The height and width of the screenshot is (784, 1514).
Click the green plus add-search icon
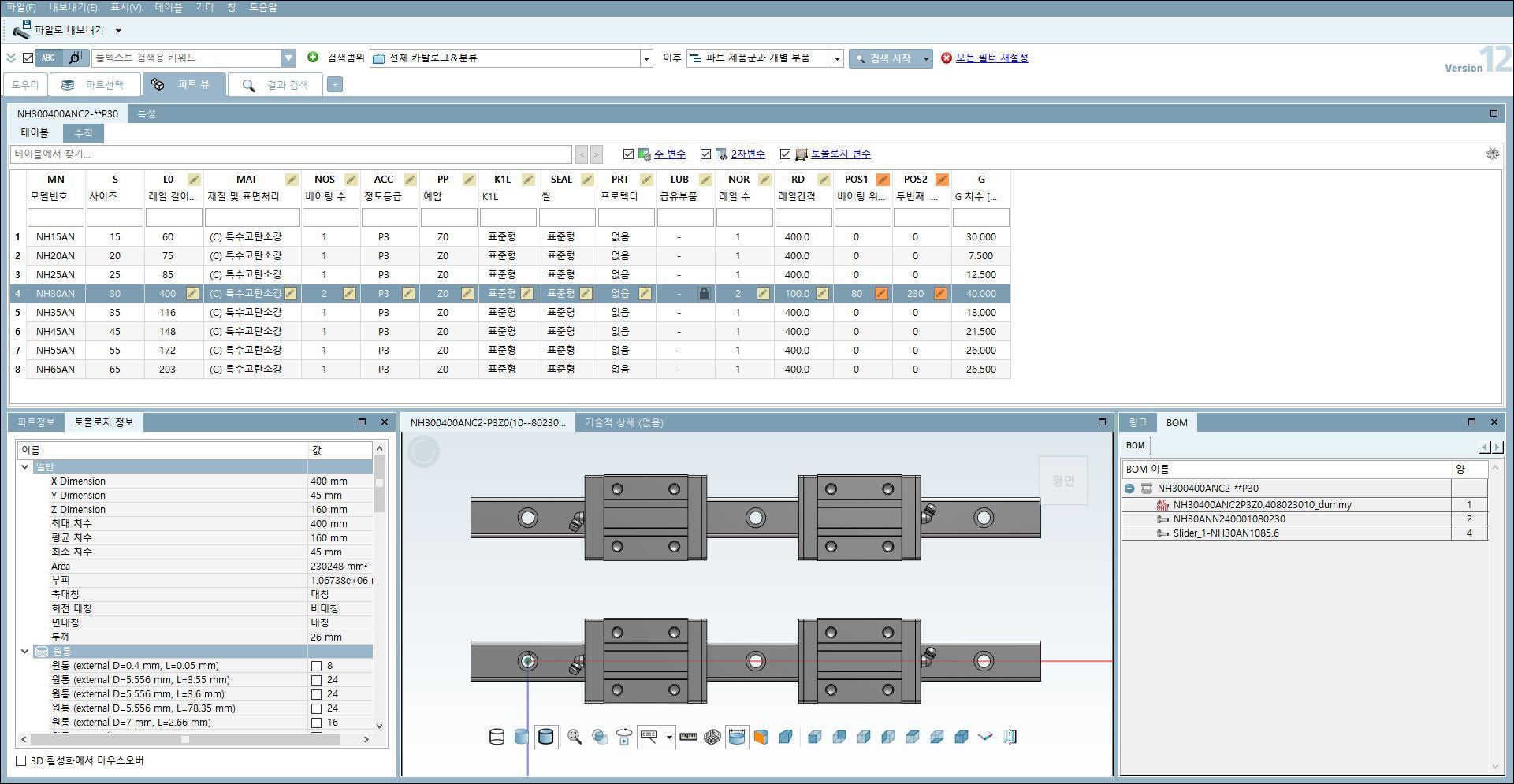coord(313,58)
